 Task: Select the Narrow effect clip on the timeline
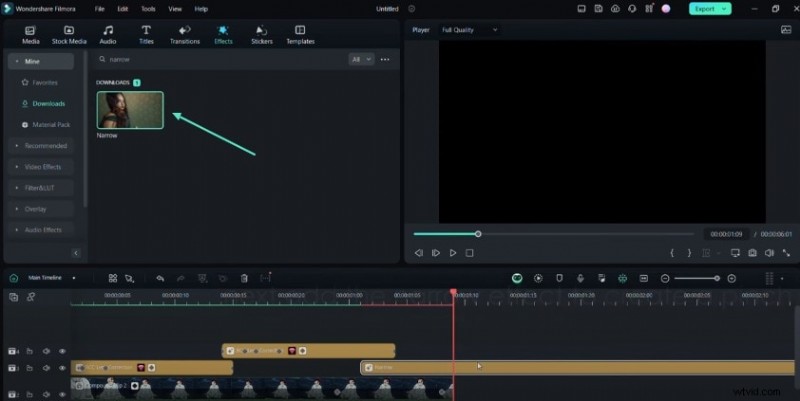578,367
